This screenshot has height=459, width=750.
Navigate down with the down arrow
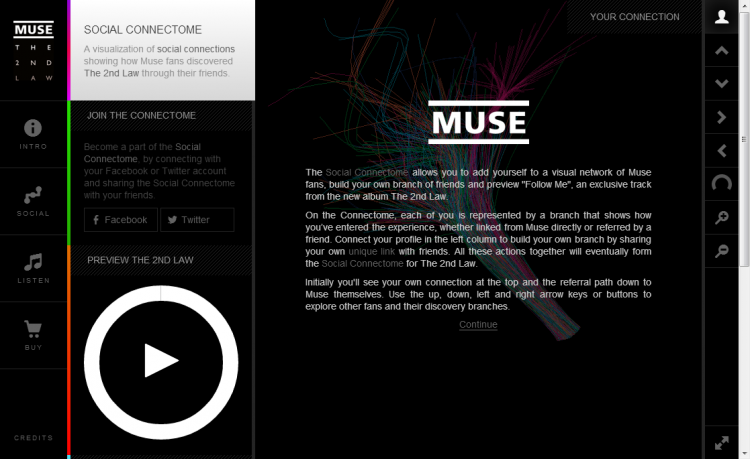(721, 84)
